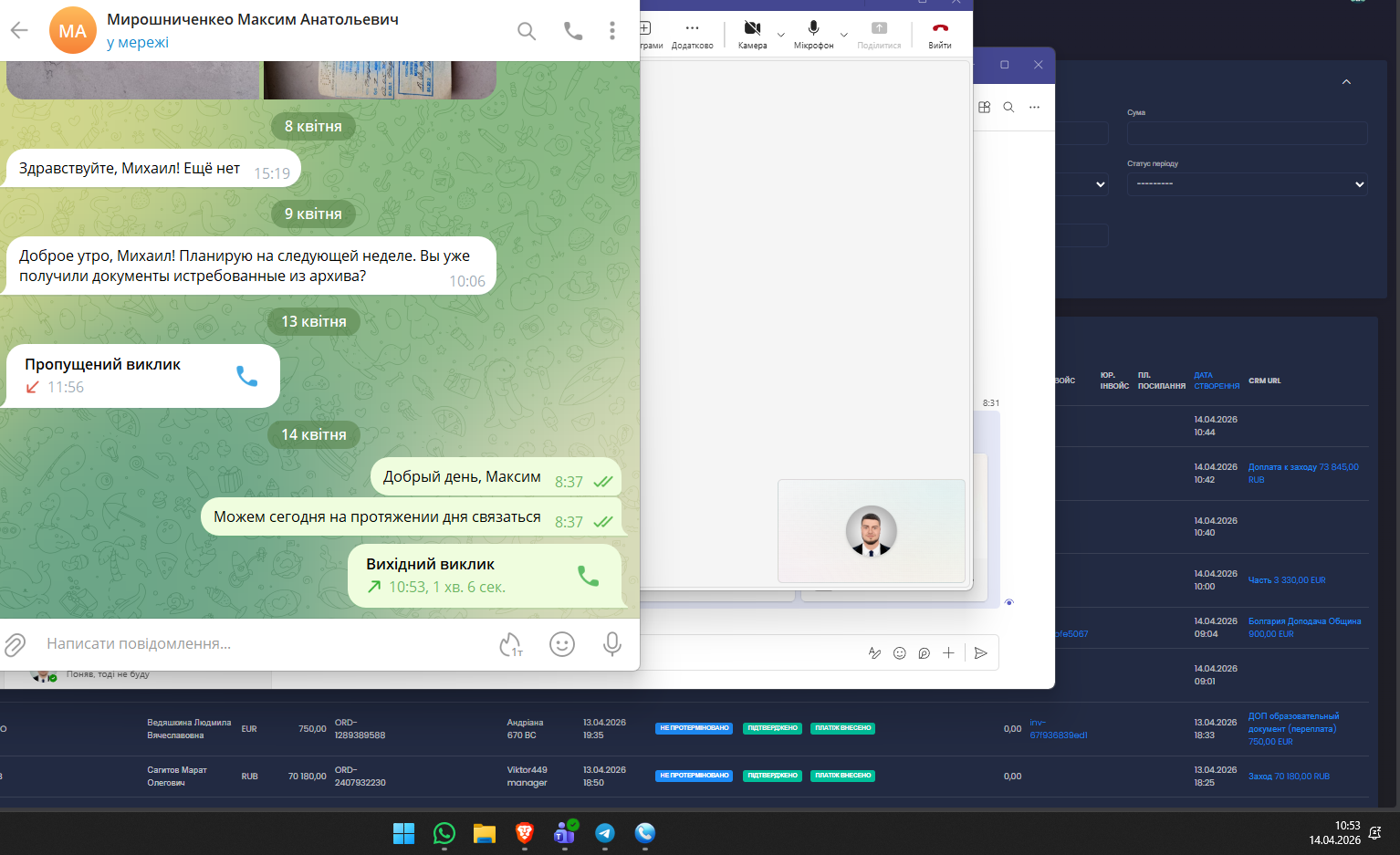1400x855 pixels.
Task: Leave the Teams call with Вийти
Action: [x=940, y=34]
